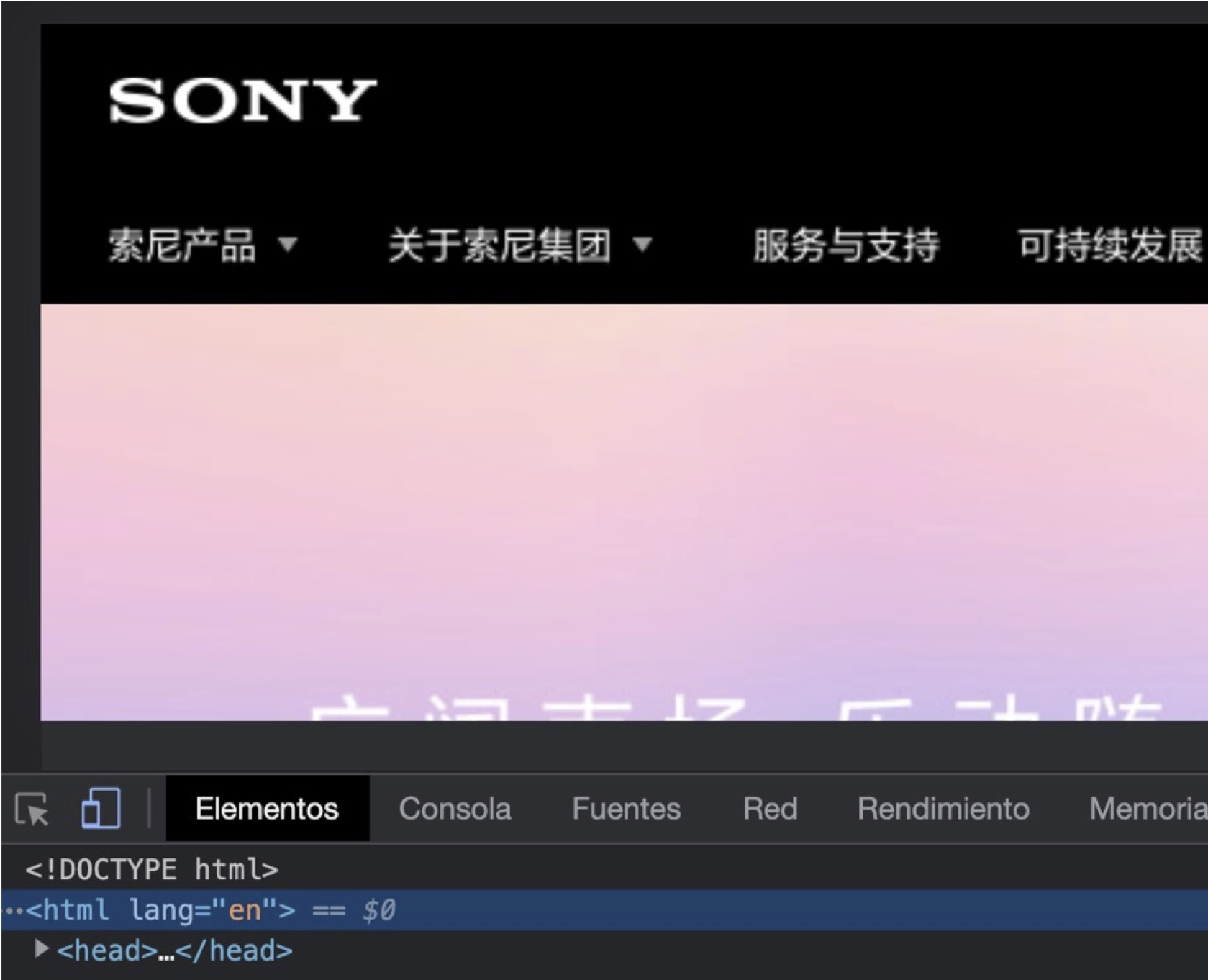The image size is (1208, 980).
Task: Select the head element tag text
Action: coord(107,950)
